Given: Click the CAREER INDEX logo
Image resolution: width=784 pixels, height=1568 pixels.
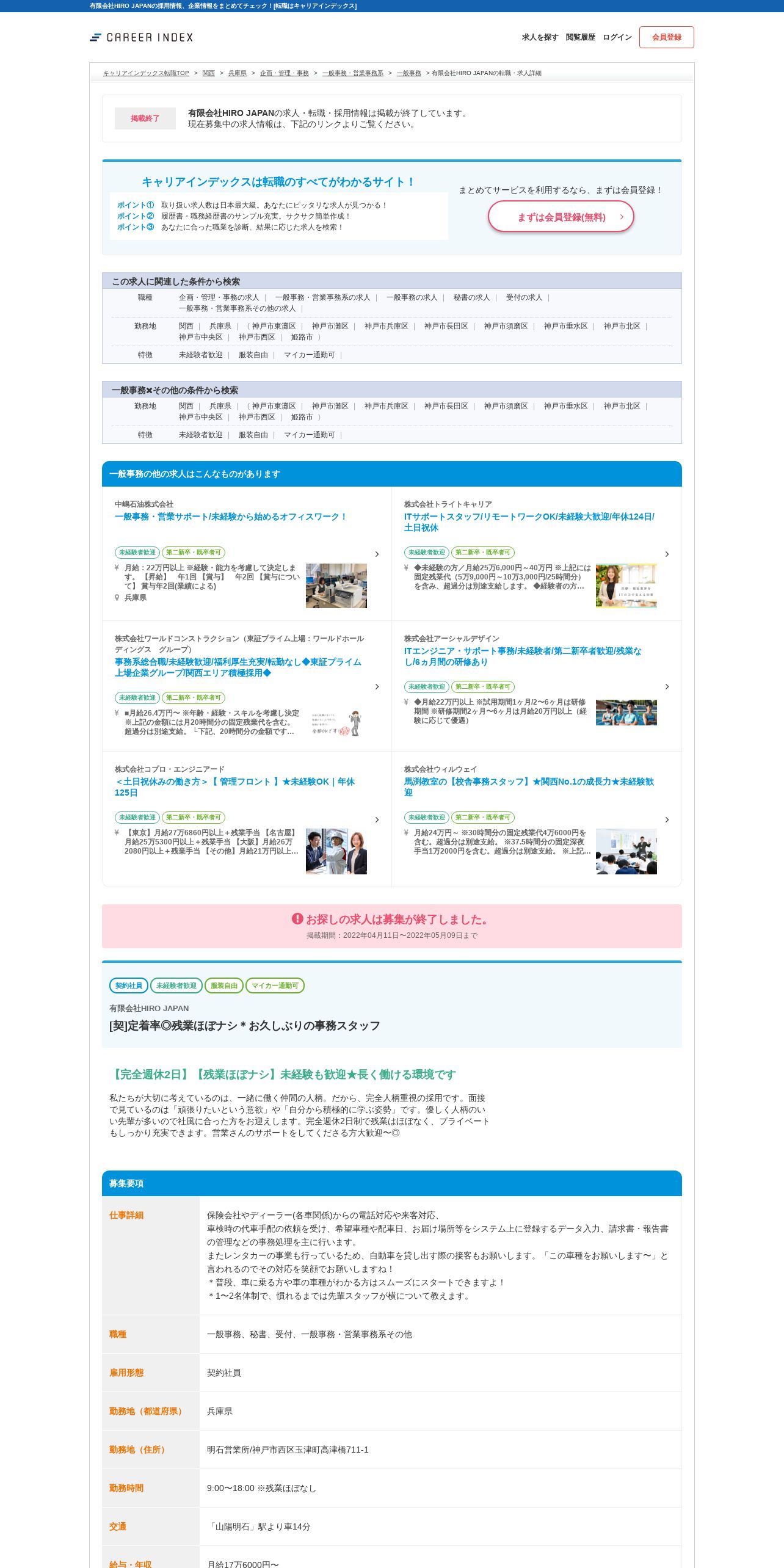Looking at the screenshot, I should pyautogui.click(x=141, y=37).
